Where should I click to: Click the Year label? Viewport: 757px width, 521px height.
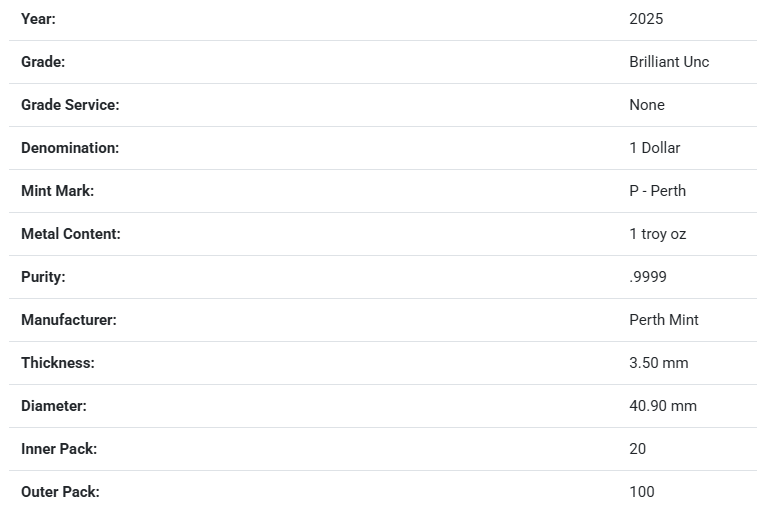[x=38, y=19]
